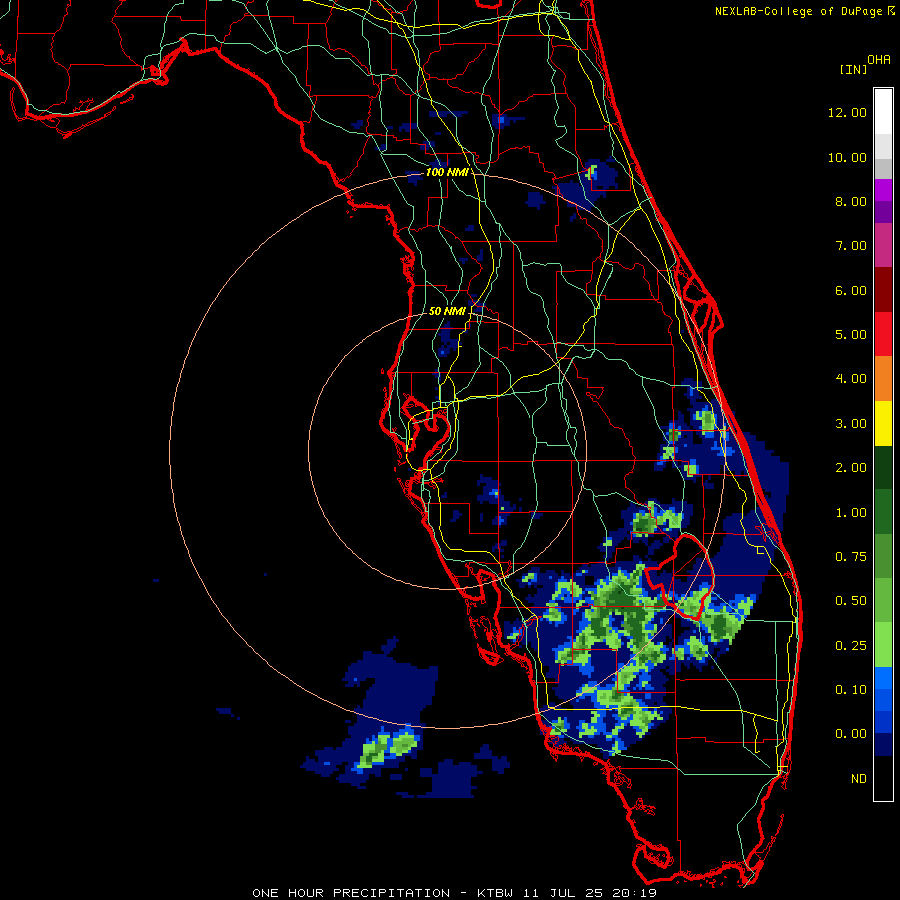Screen dimensions: 900x900
Task: Click the 3.00 legend value
Action: (x=851, y=424)
